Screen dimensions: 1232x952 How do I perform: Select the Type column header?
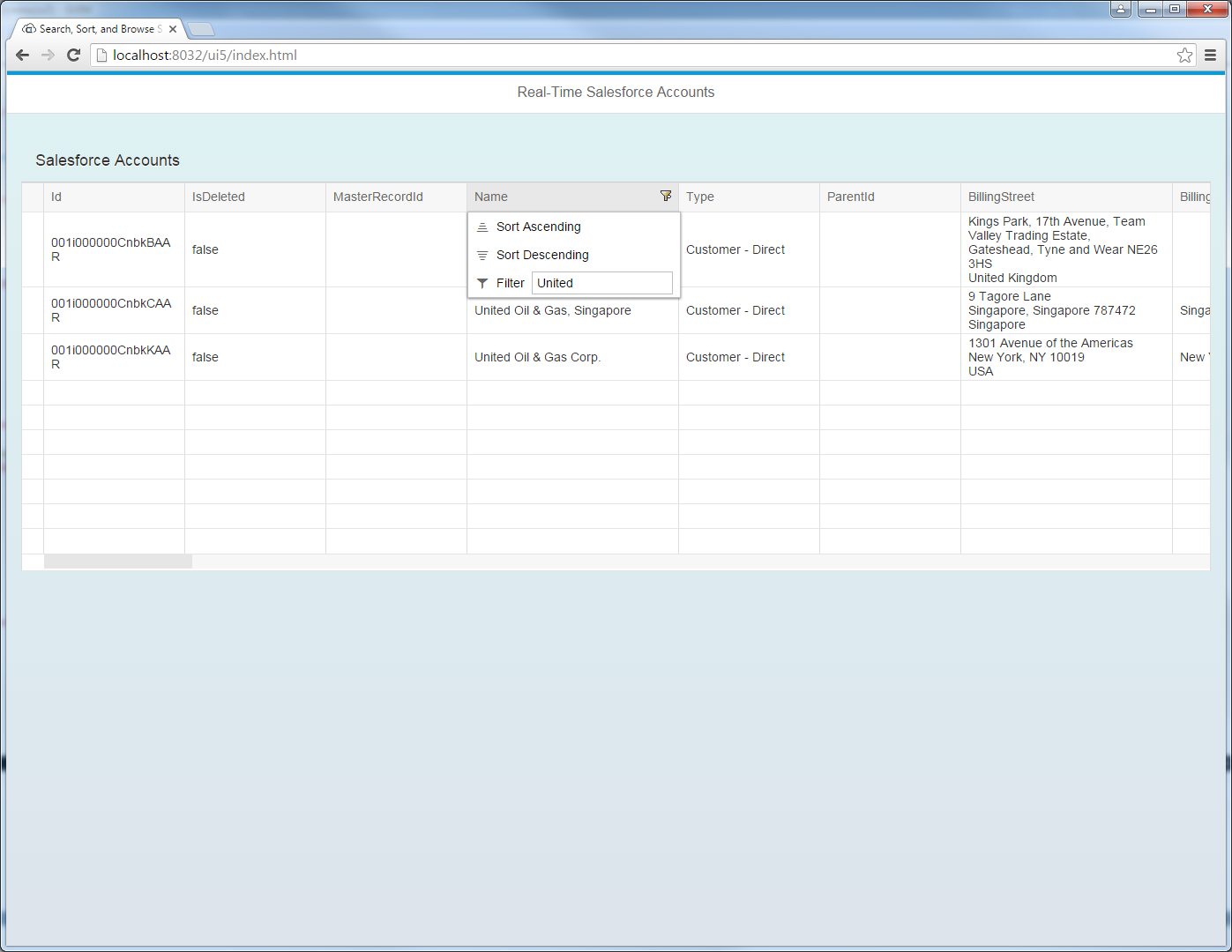700,197
